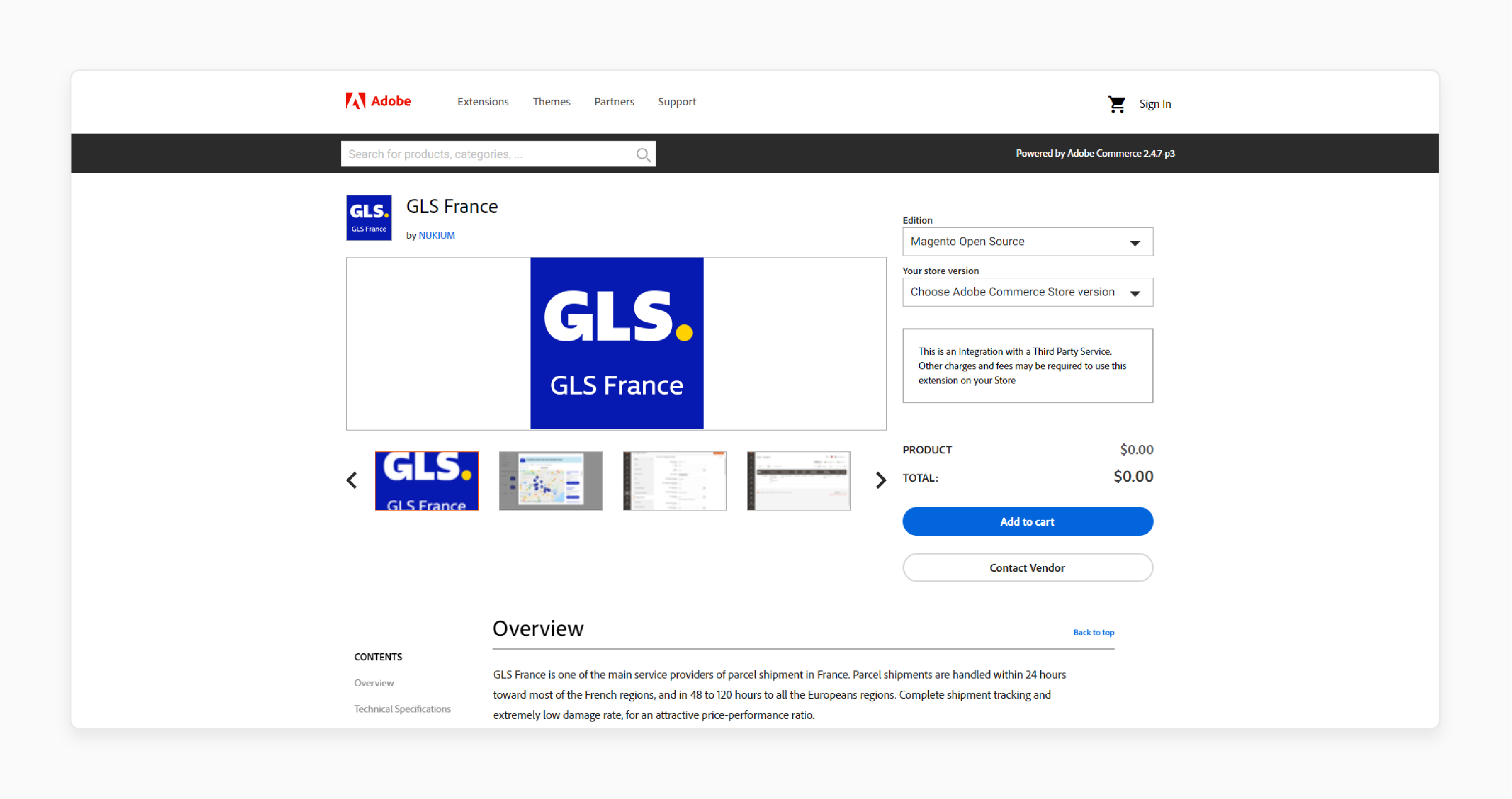Click the shopping cart icon
This screenshot has height=799, width=1512.
(1117, 102)
